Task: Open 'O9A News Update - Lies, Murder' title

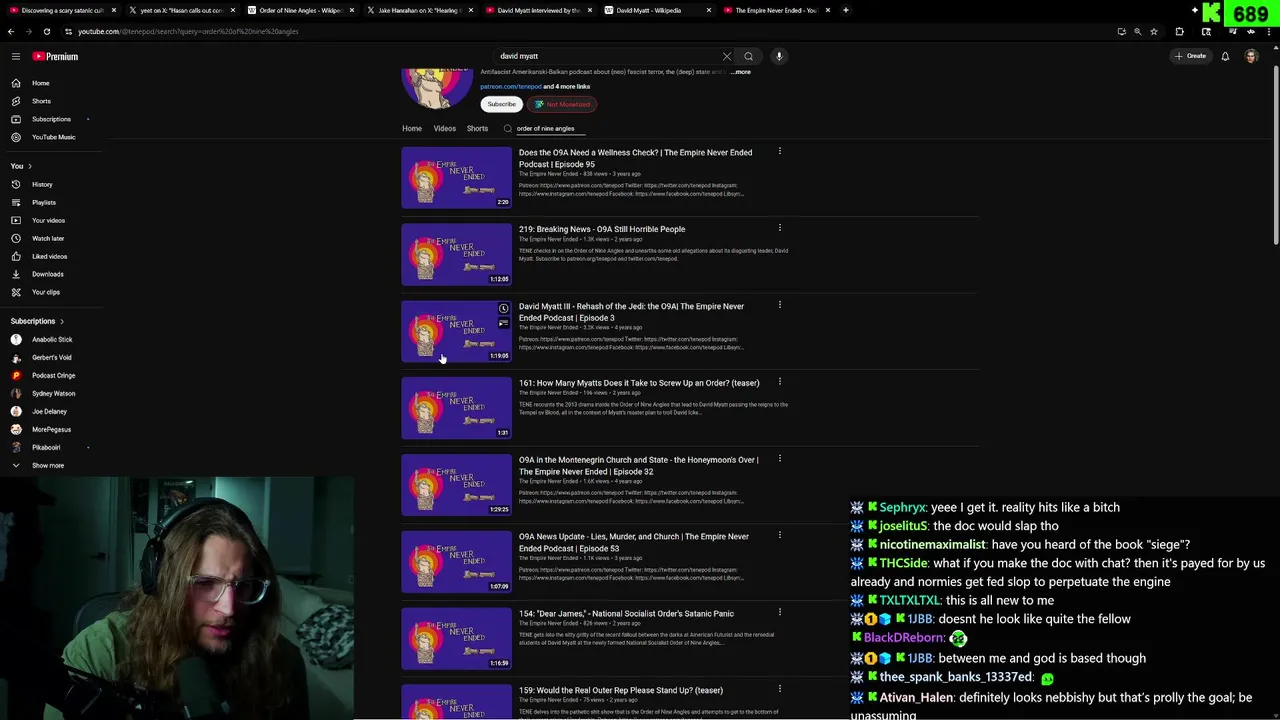Action: pyautogui.click(x=633, y=542)
